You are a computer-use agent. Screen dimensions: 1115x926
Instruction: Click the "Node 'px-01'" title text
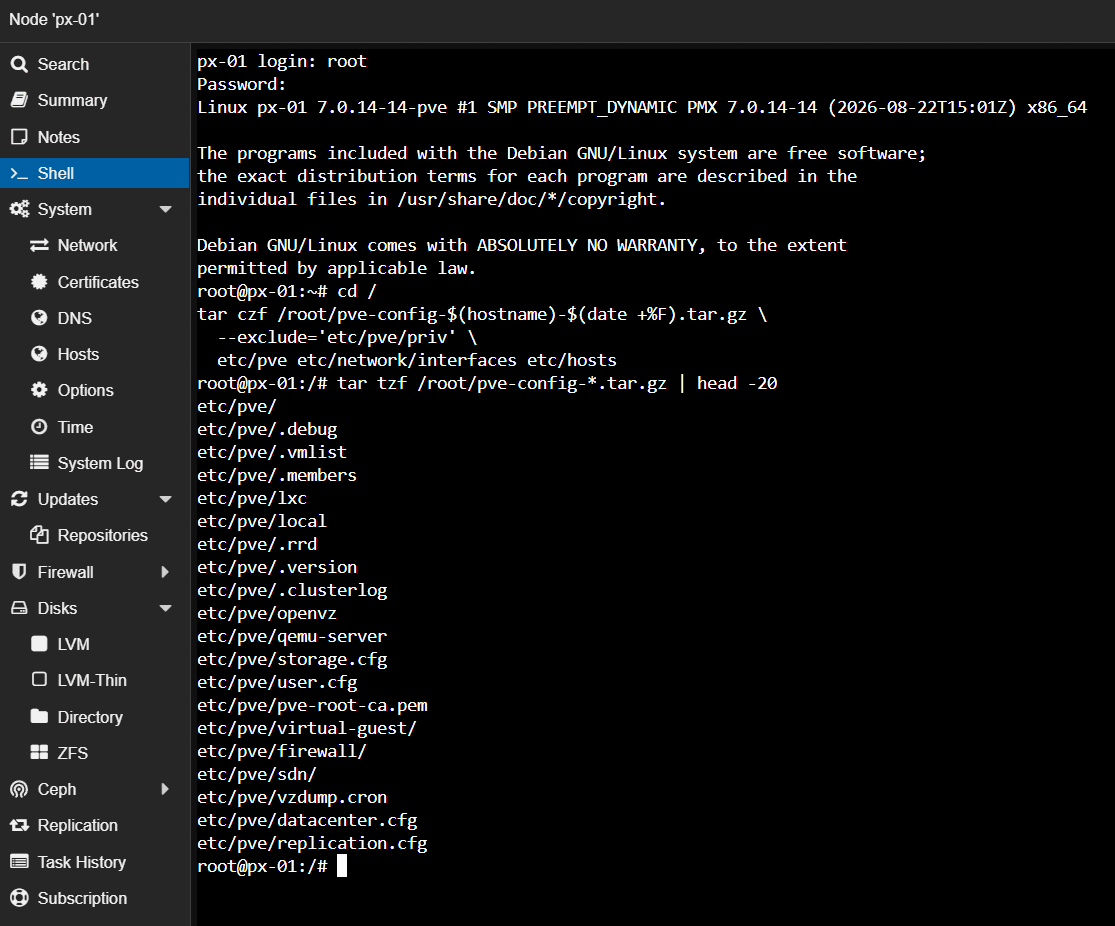(x=54, y=19)
